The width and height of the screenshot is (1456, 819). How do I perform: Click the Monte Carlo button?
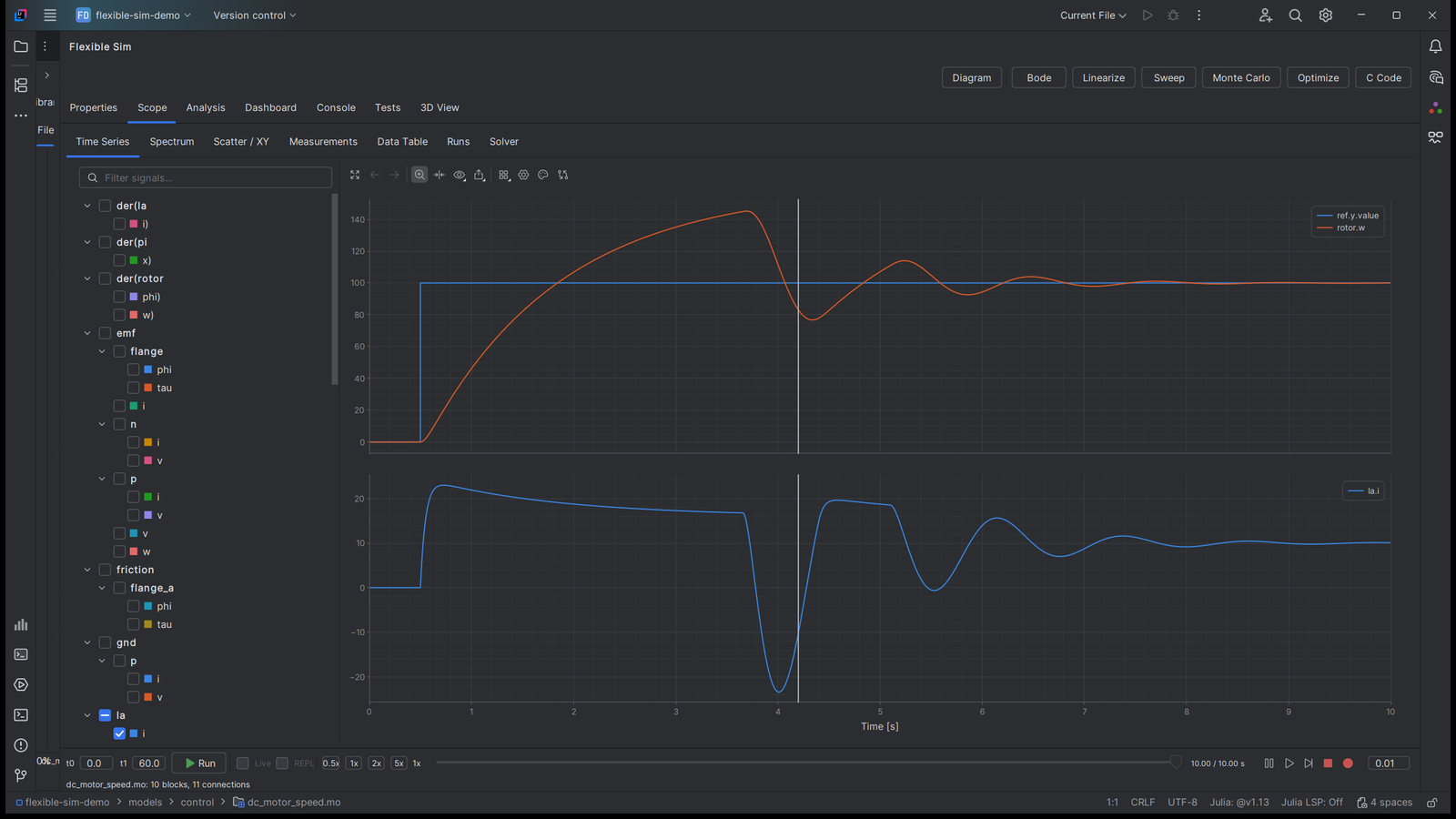(x=1241, y=77)
